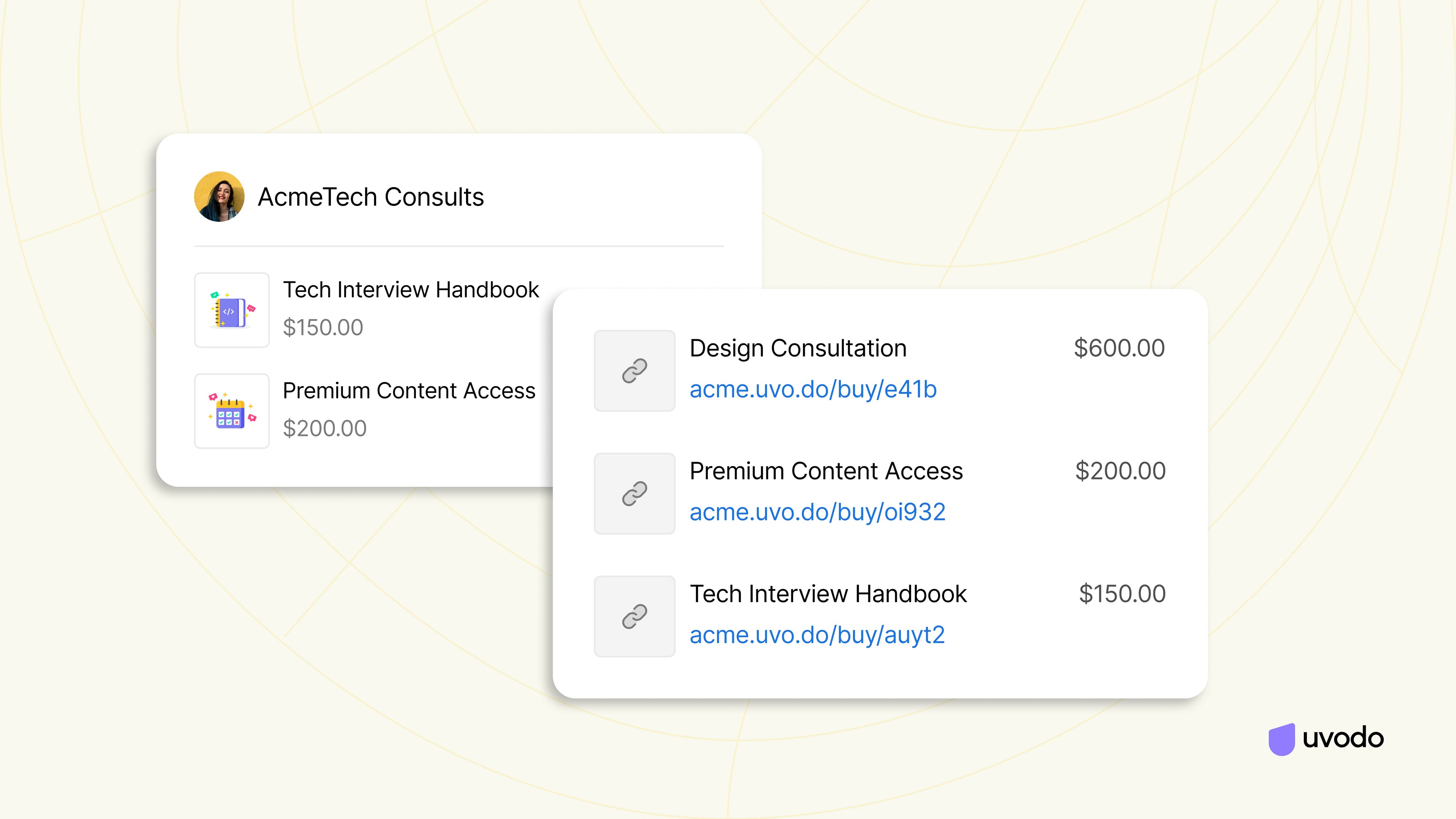Image resolution: width=1456 pixels, height=819 pixels.
Task: Click the $200.00 price in the links list
Action: [1120, 471]
